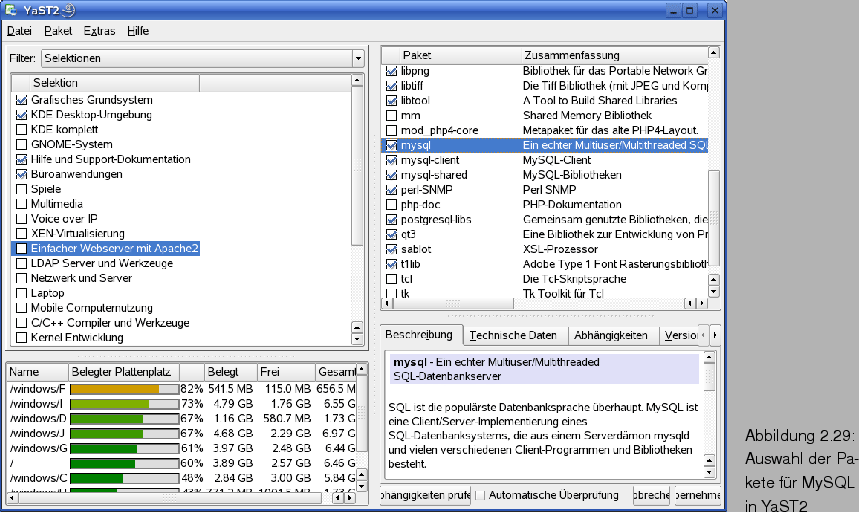Switch to the Versionen tab

click(680, 335)
